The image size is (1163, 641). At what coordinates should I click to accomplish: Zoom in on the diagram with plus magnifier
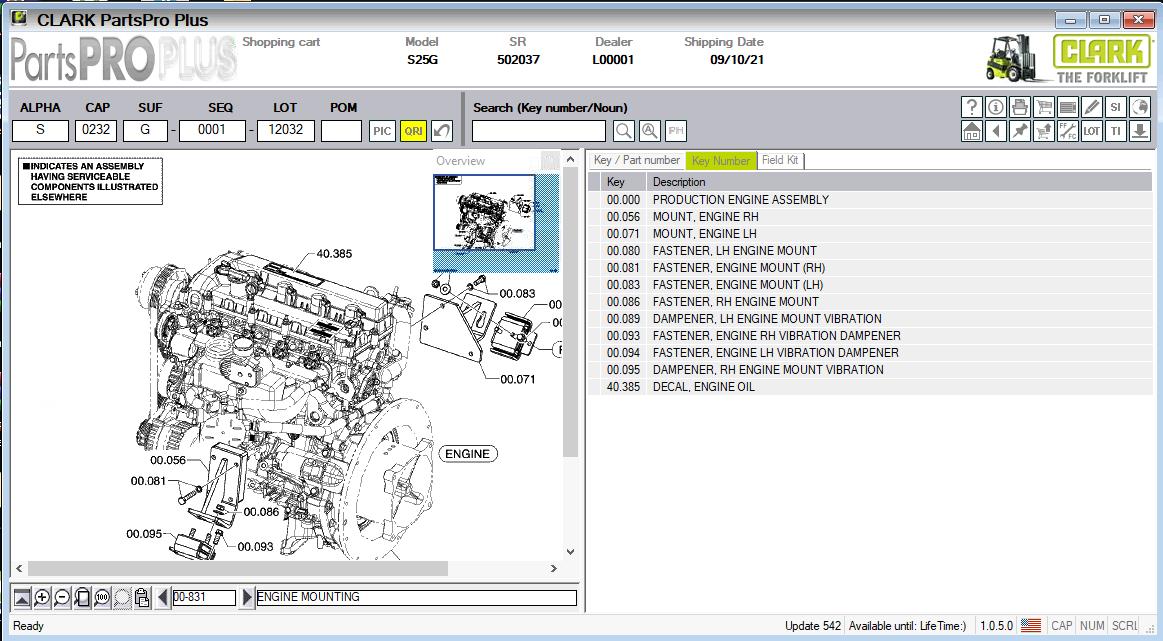point(42,598)
